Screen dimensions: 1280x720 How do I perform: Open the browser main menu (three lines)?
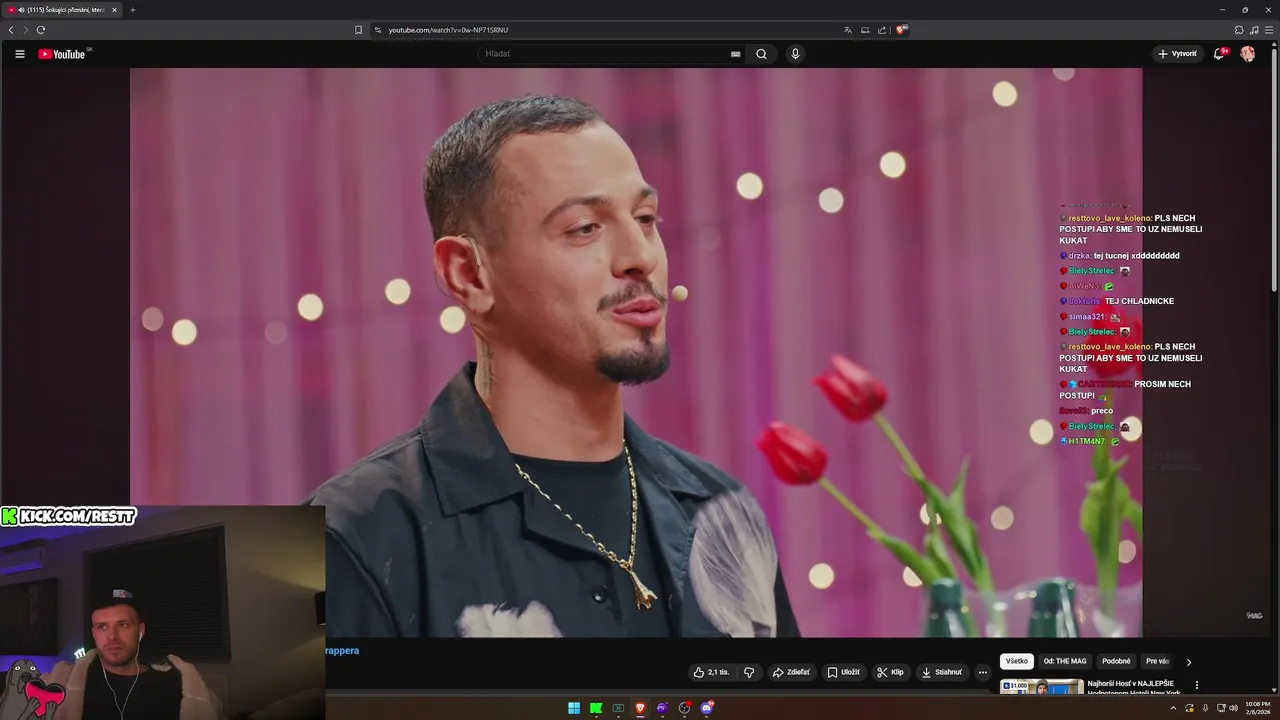pyautogui.click(x=1269, y=30)
